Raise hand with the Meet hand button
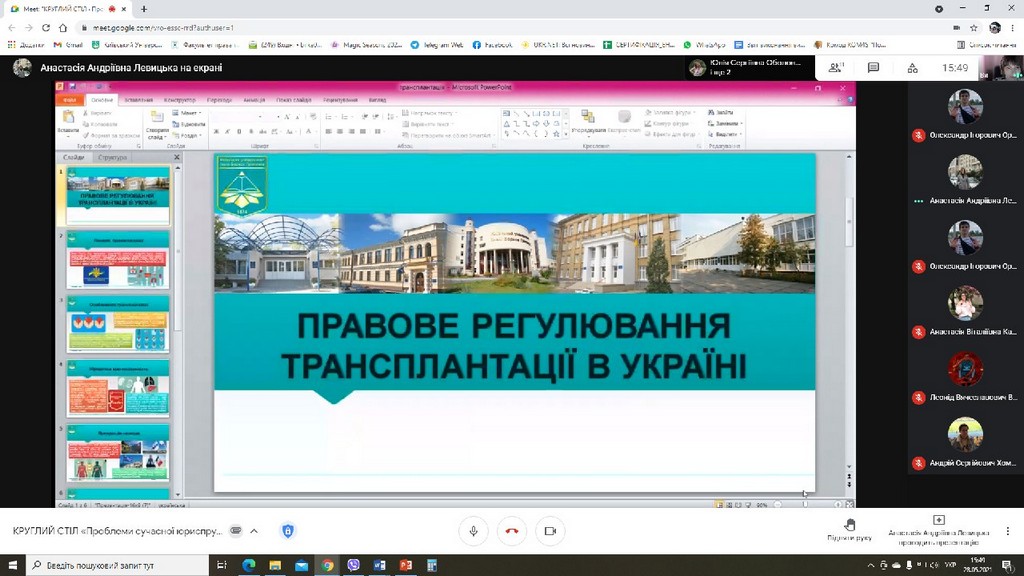The width and height of the screenshot is (1024, 576). [x=849, y=529]
